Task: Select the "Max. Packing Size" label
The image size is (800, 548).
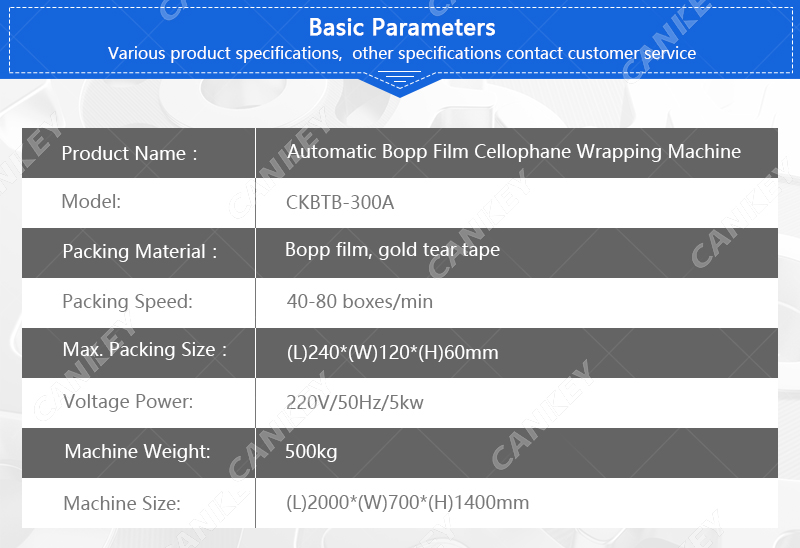Action: 145,350
